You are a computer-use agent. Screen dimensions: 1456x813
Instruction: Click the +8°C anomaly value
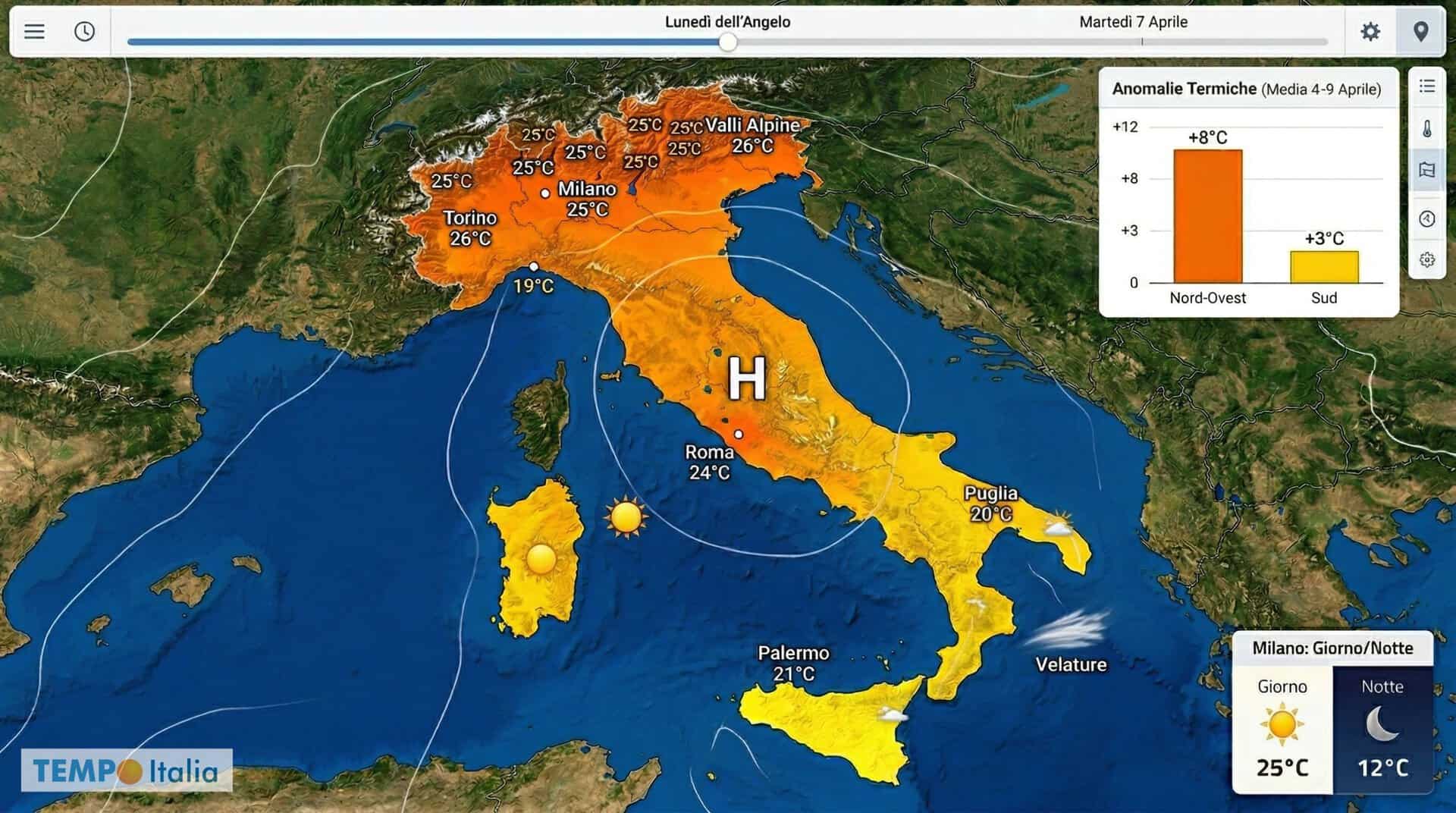[x=1207, y=137]
